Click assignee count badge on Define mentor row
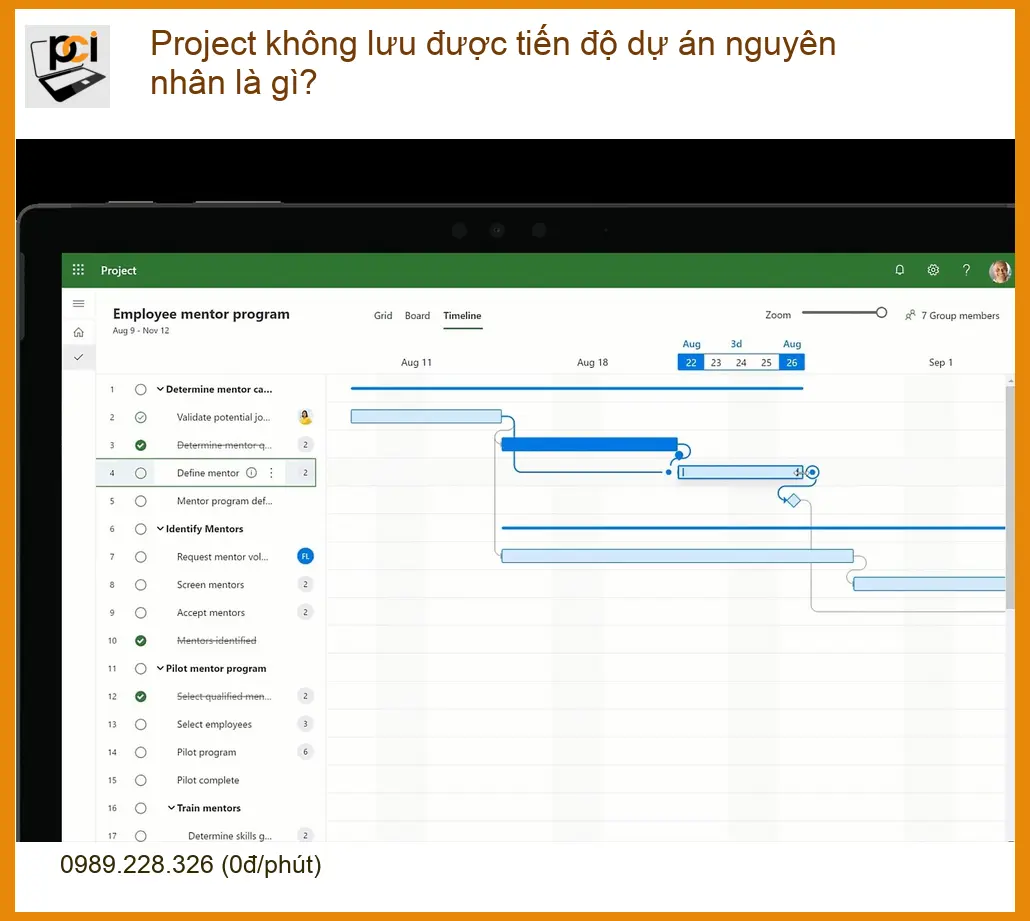Screen dimensions: 1030x921 click(x=305, y=472)
